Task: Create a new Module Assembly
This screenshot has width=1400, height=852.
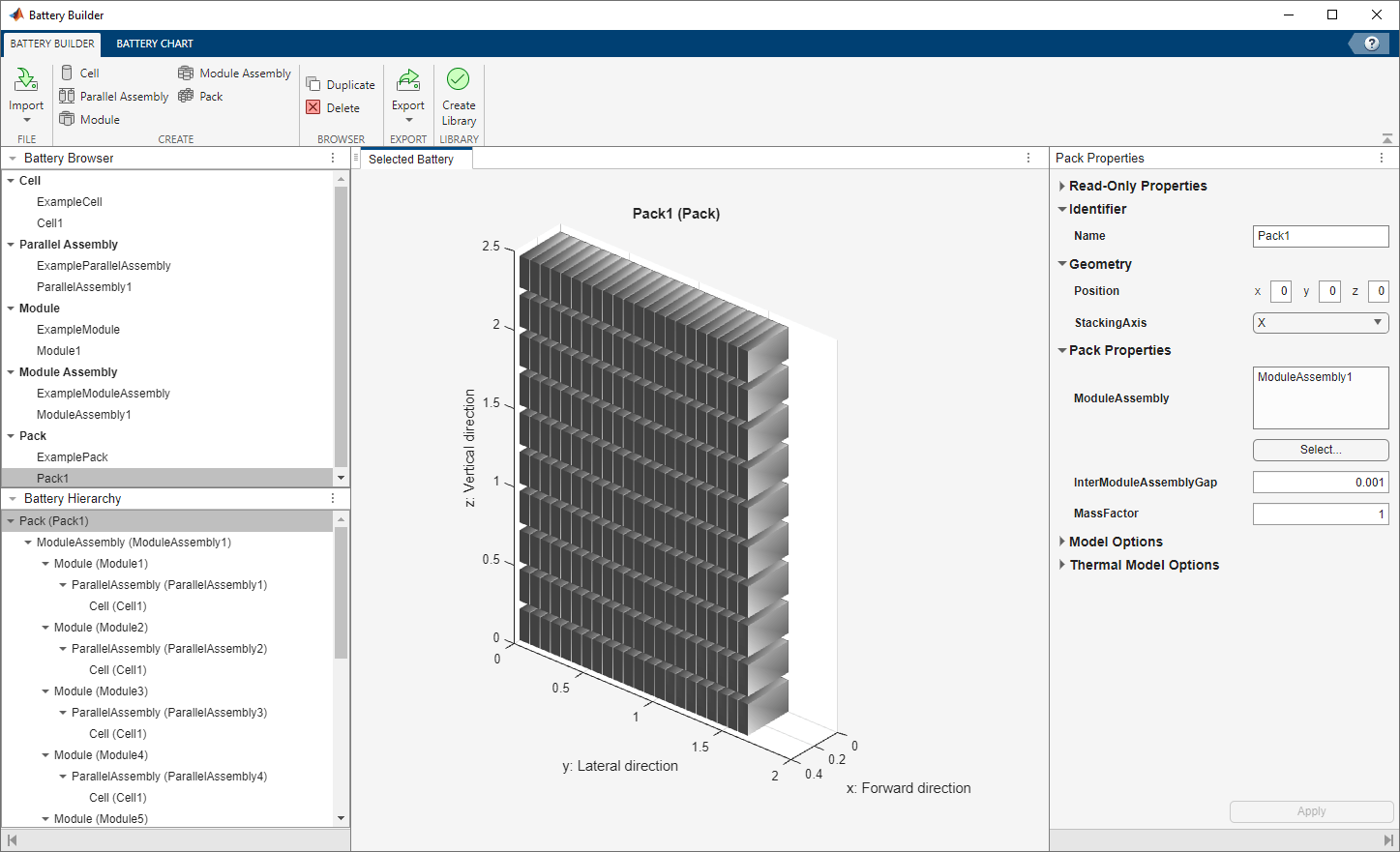Action: click(x=186, y=73)
